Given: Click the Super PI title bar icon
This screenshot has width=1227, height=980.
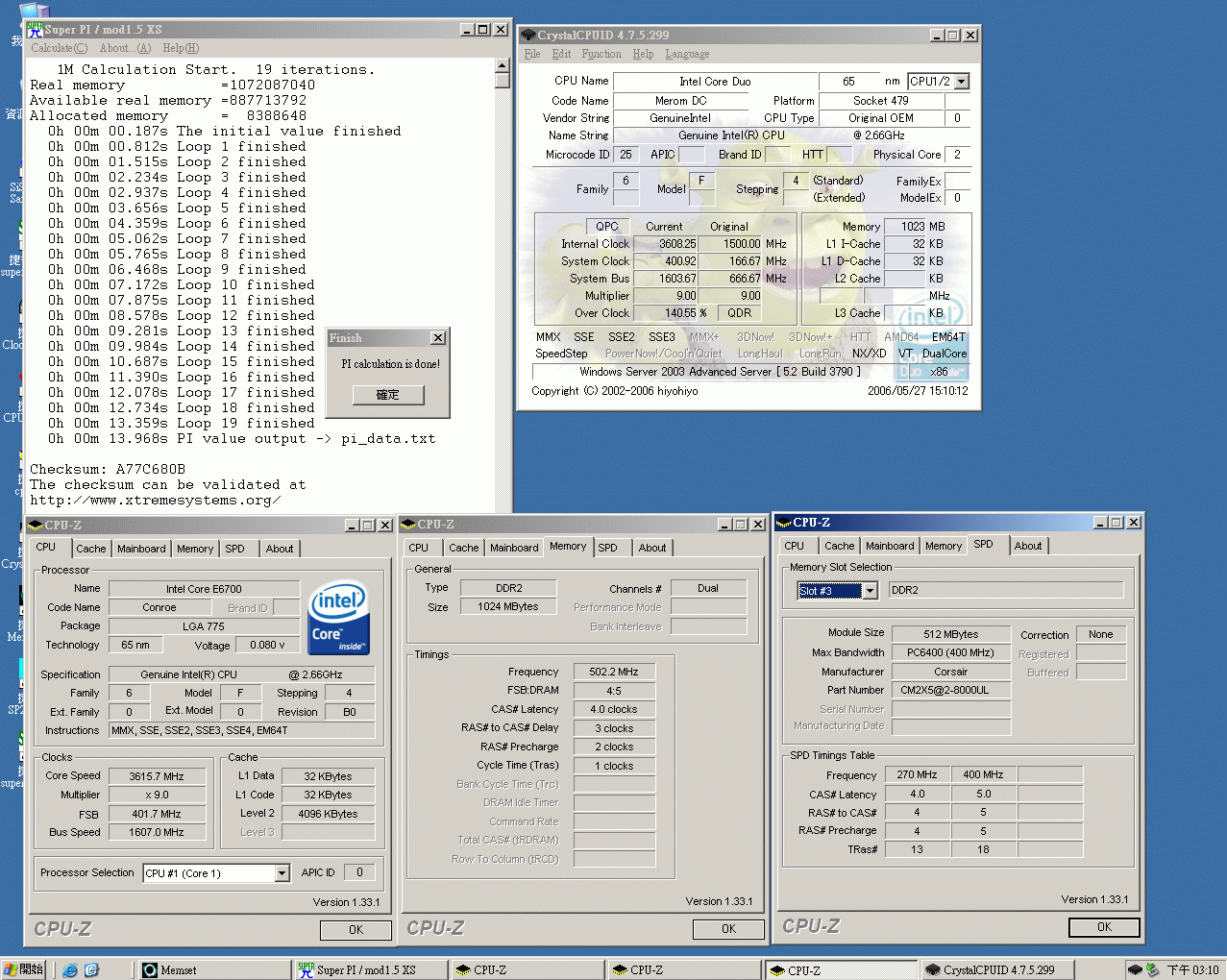Looking at the screenshot, I should pyautogui.click(x=35, y=30).
